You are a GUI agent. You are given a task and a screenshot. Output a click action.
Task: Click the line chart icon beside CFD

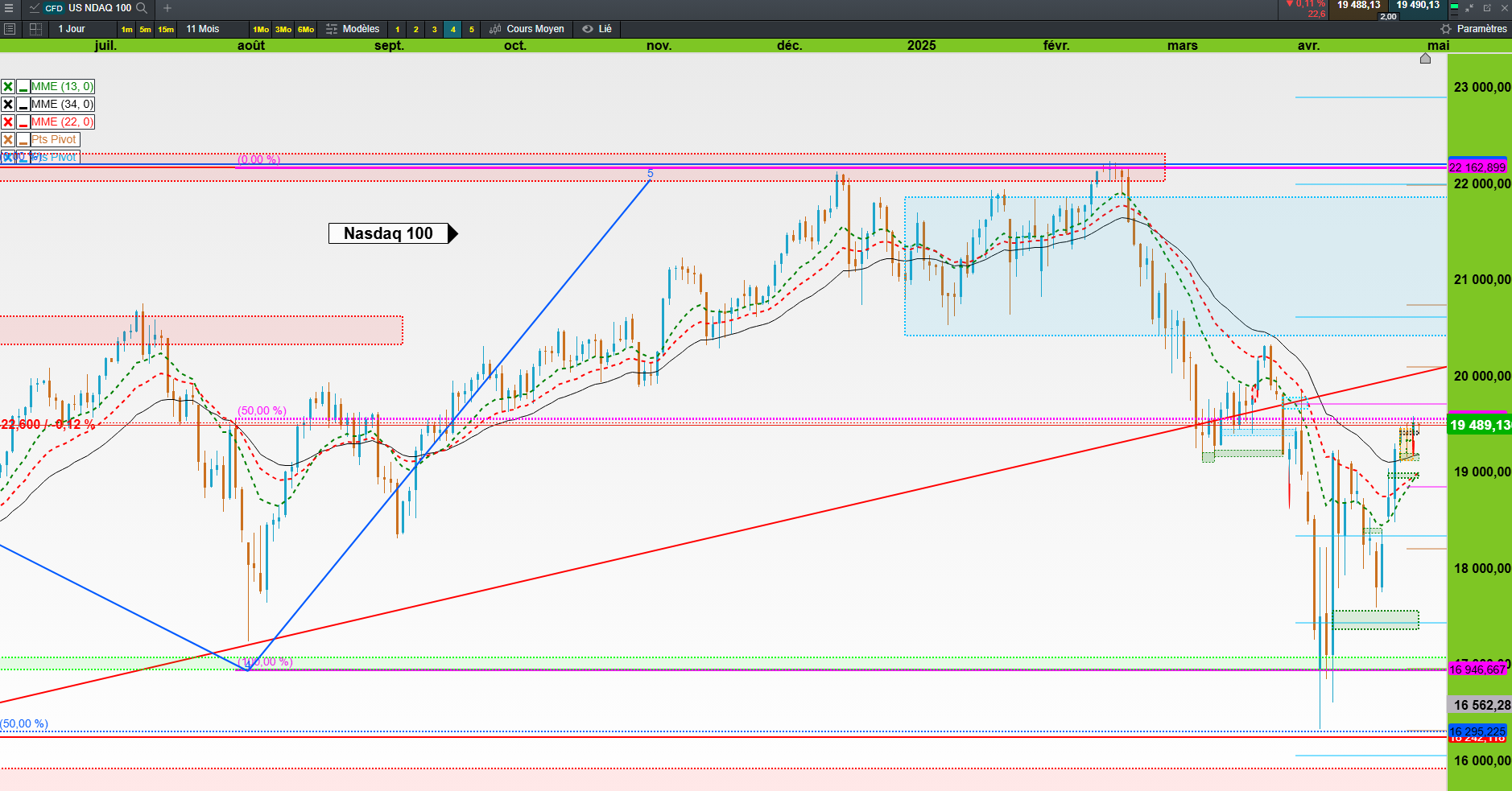point(35,8)
